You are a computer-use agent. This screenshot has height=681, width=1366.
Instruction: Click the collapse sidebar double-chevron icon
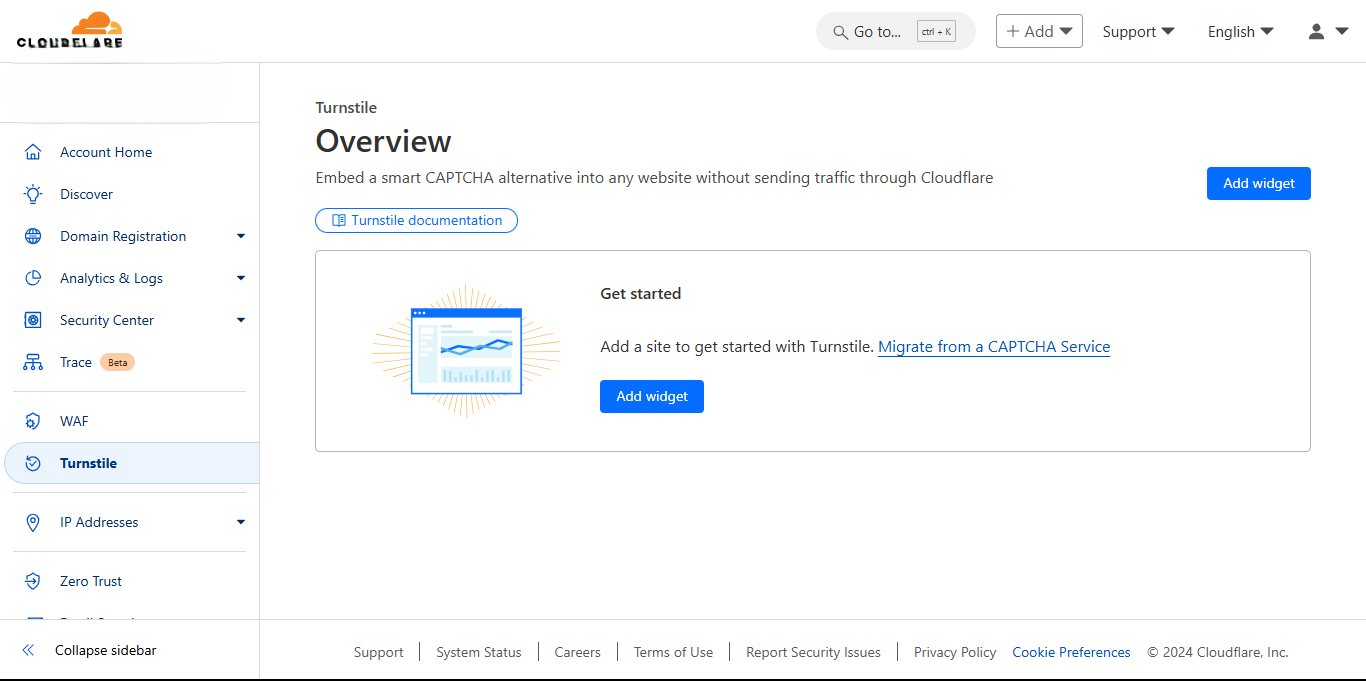click(x=28, y=650)
